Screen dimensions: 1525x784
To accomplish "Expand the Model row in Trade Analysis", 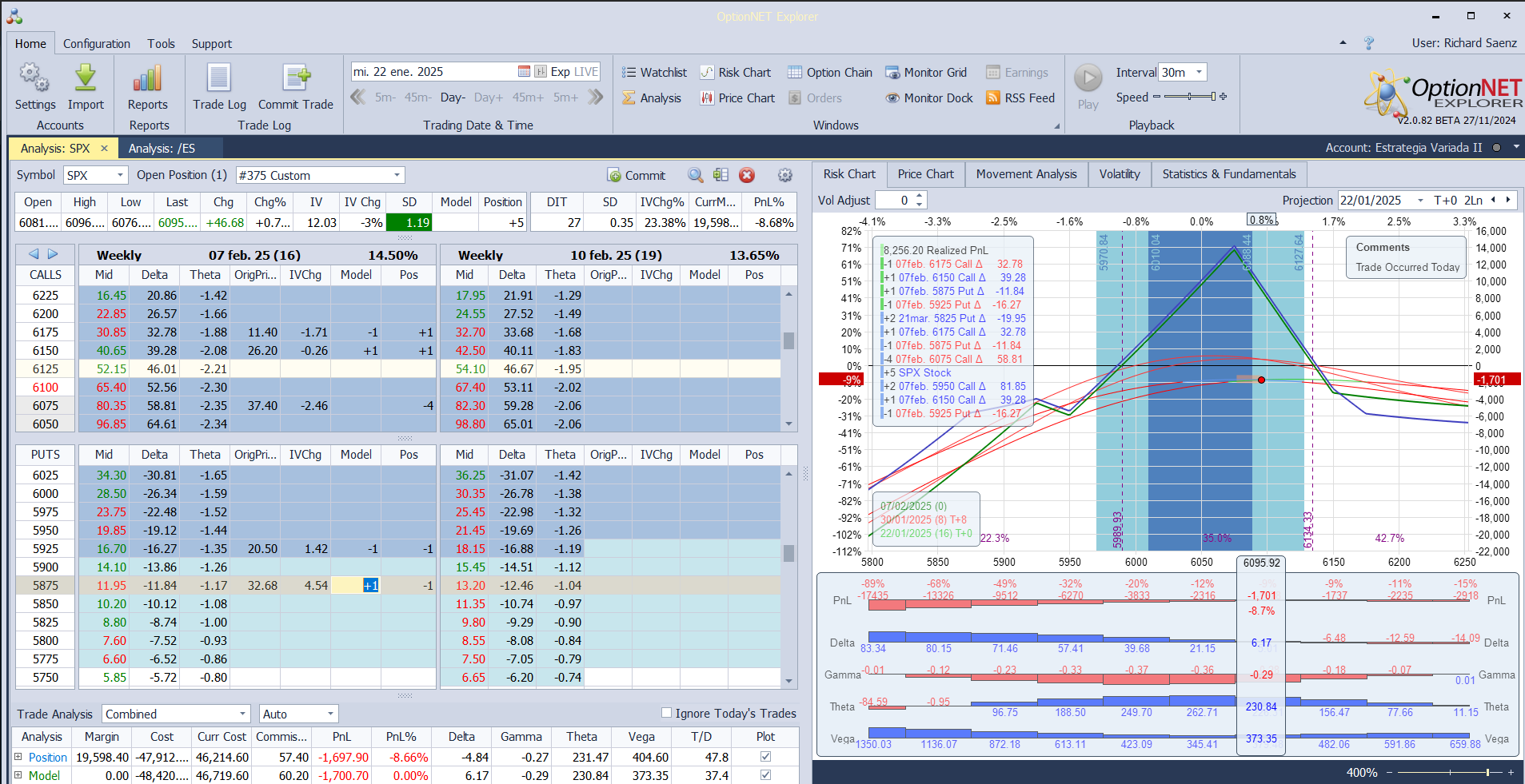I will (x=18, y=774).
